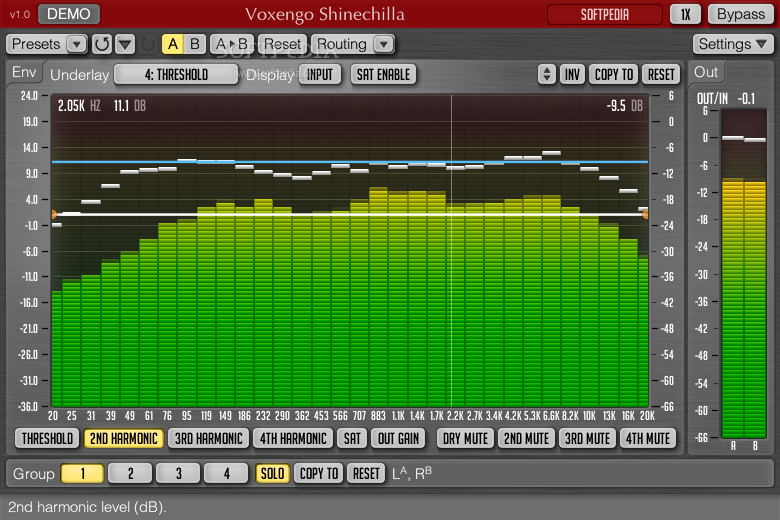
Task: Toggle 2ND MUTE
Action: point(526,438)
